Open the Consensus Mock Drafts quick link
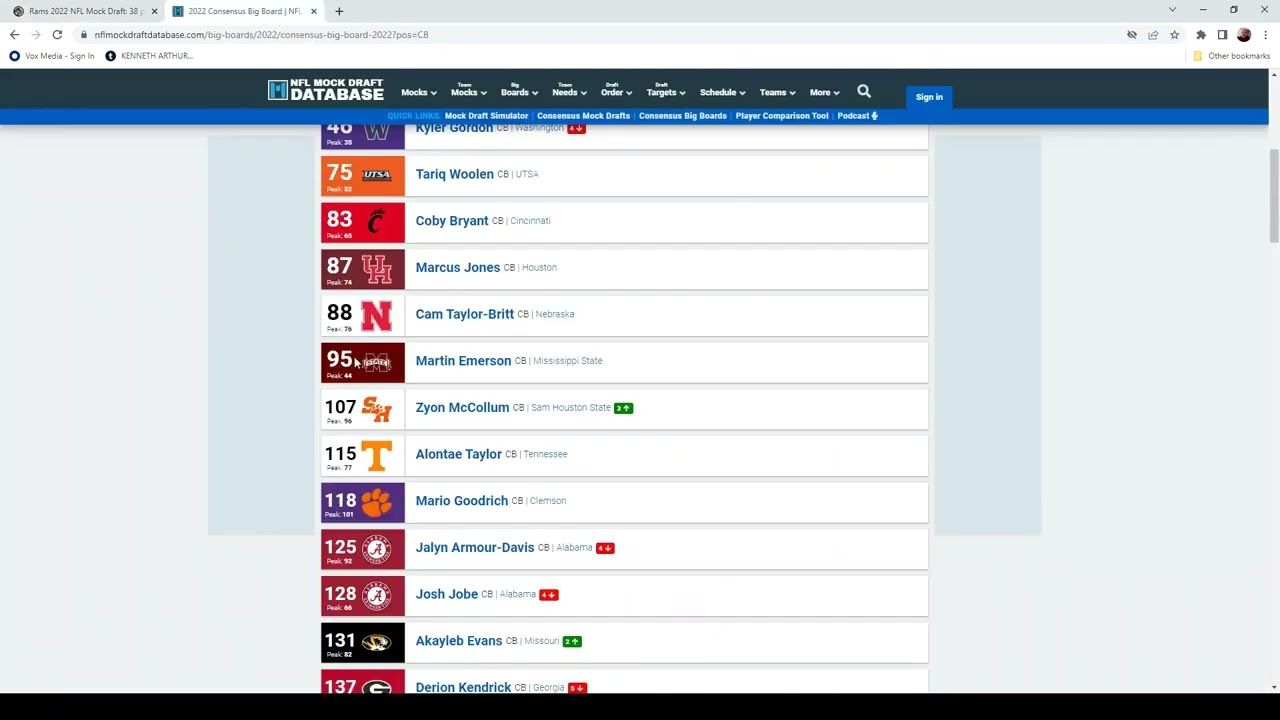Viewport: 1280px width, 720px height. [x=583, y=116]
